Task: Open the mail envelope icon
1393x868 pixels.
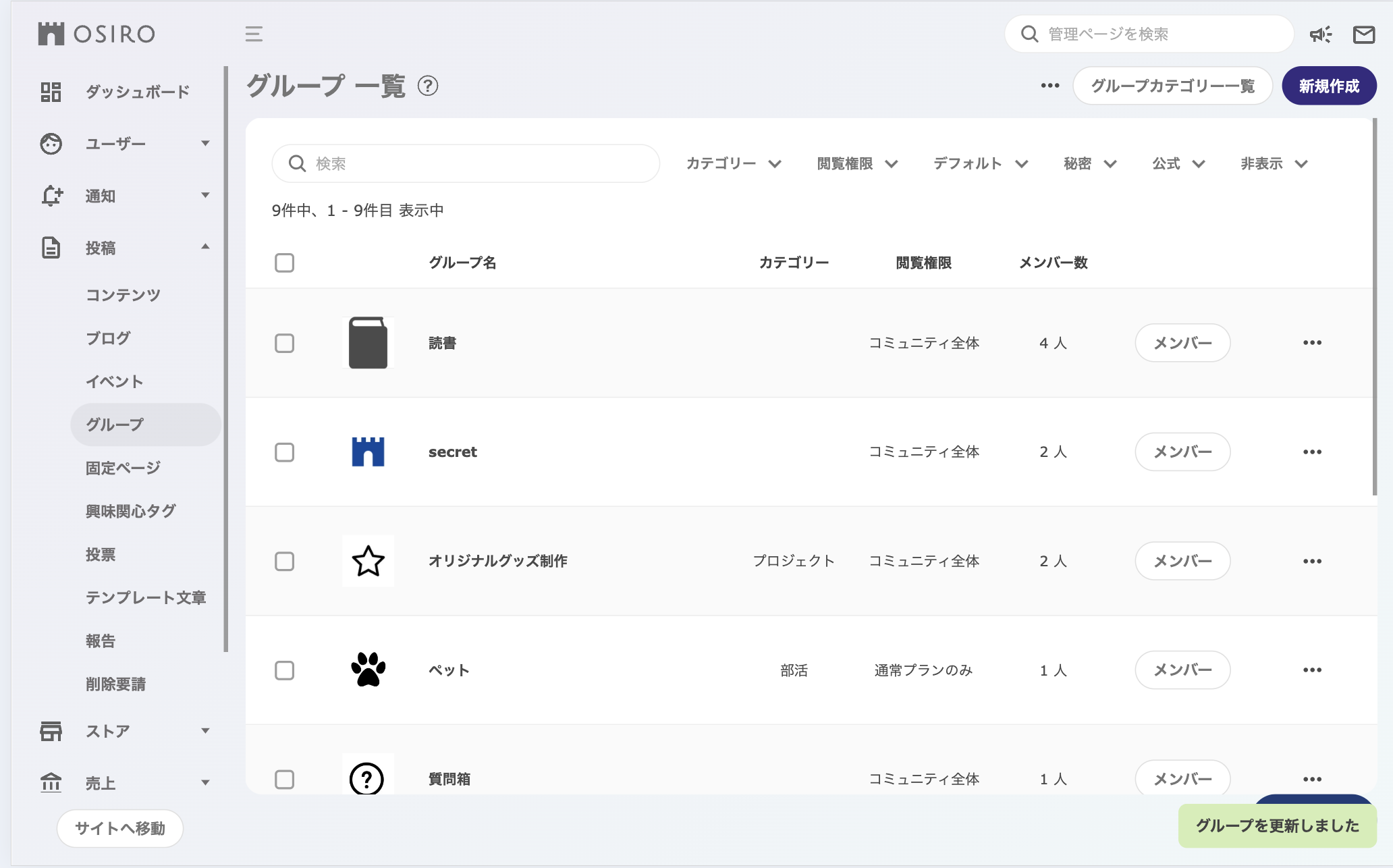Action: tap(1363, 34)
